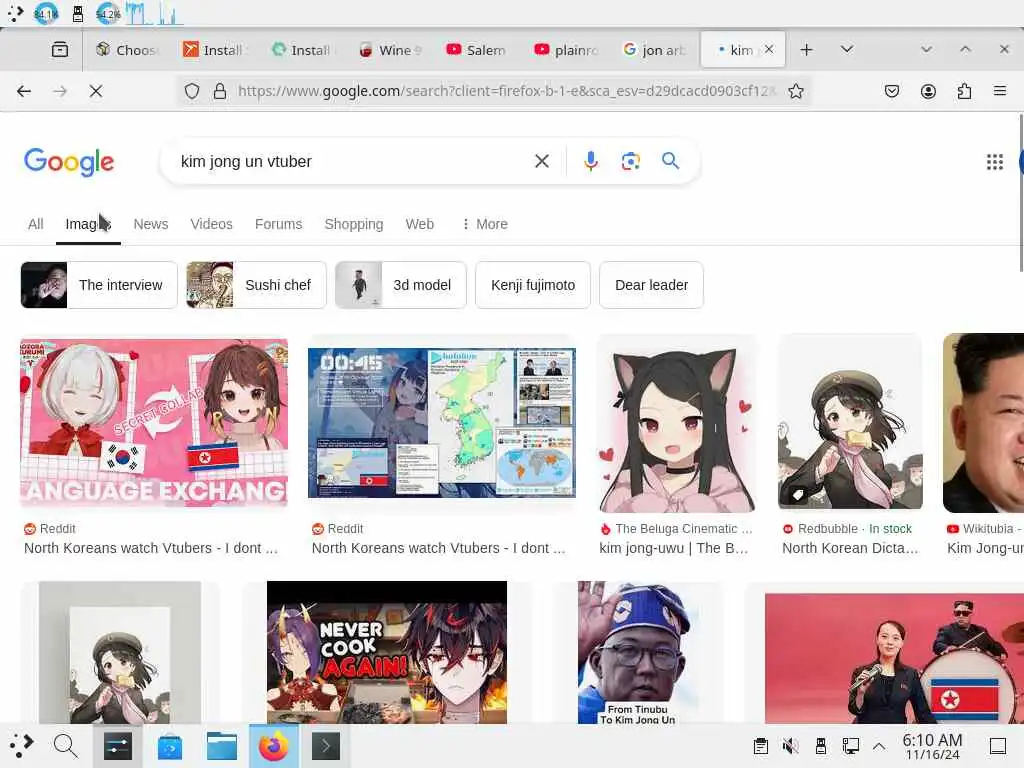Open the clock showing 6:10 AM
Image resolution: width=1024 pixels, height=768 pixels.
(x=932, y=746)
